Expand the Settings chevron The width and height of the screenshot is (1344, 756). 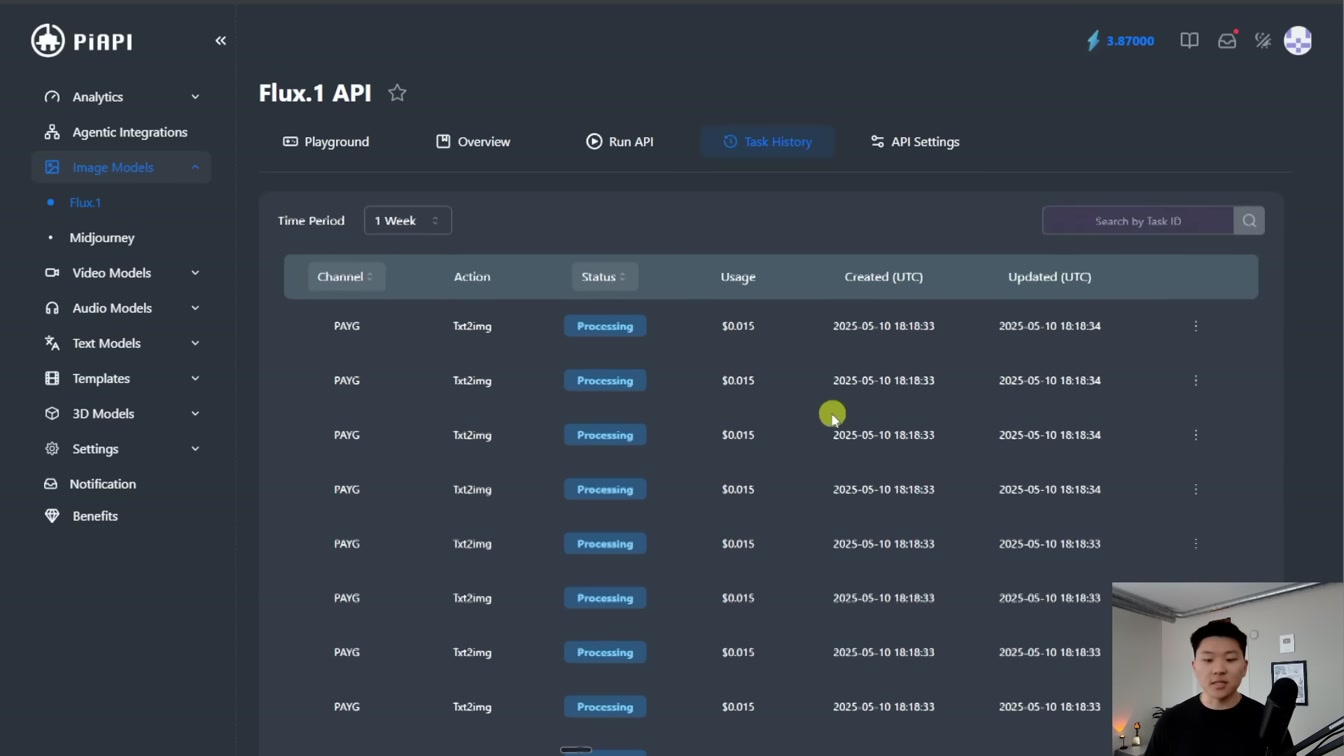[x=195, y=449]
